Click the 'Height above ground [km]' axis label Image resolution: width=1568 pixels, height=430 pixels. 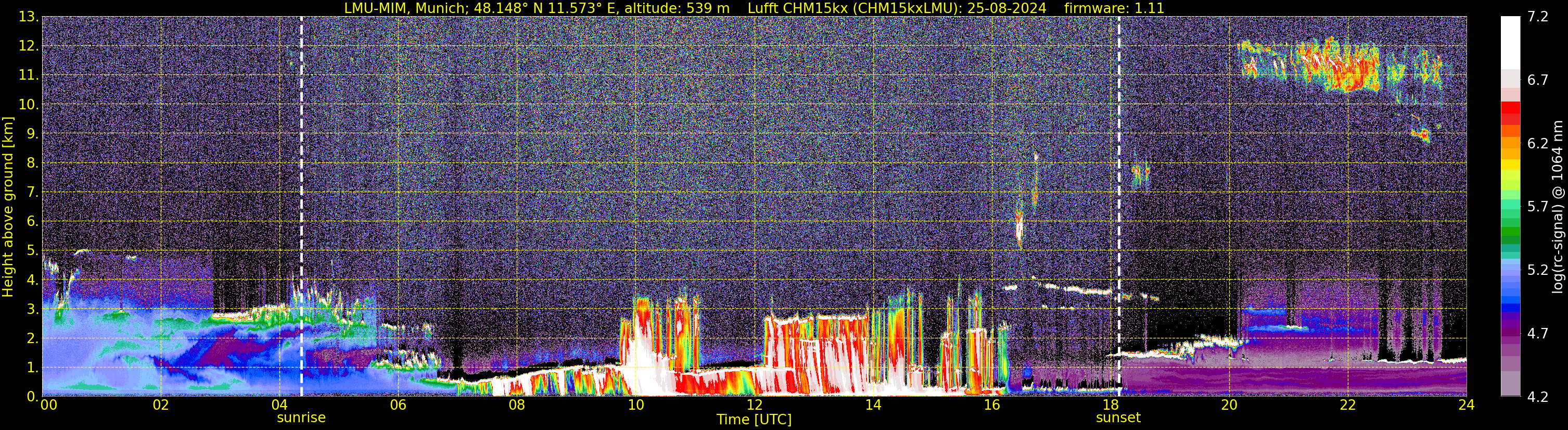point(8,207)
